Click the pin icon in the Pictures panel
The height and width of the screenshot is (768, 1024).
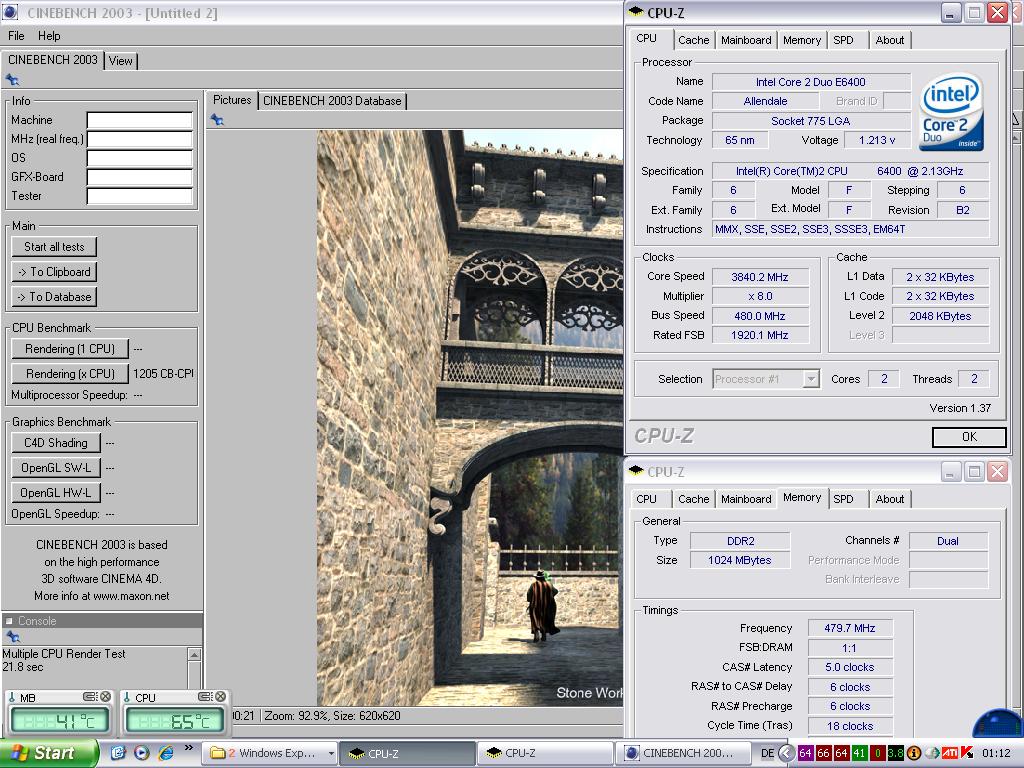[x=217, y=120]
